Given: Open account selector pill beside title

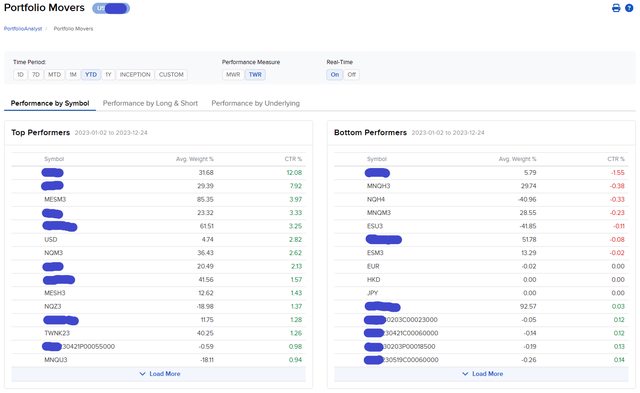Looking at the screenshot, I should pyautogui.click(x=111, y=8).
